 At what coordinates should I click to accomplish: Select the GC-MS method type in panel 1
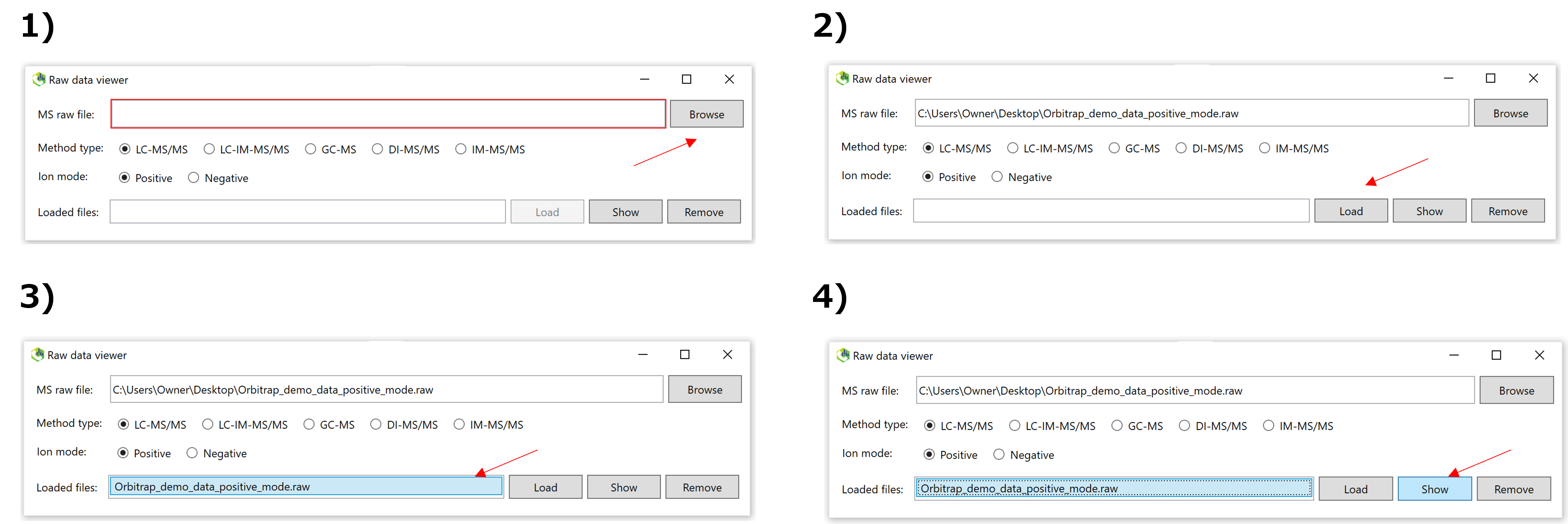click(x=311, y=149)
